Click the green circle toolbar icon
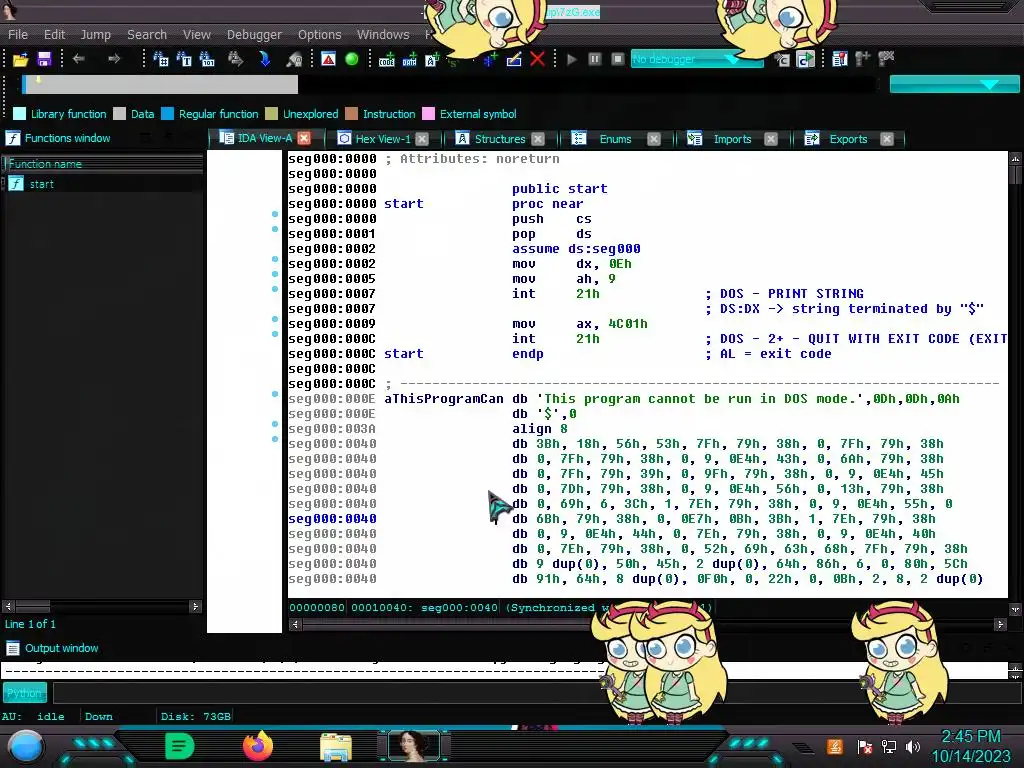 pyautogui.click(x=351, y=59)
